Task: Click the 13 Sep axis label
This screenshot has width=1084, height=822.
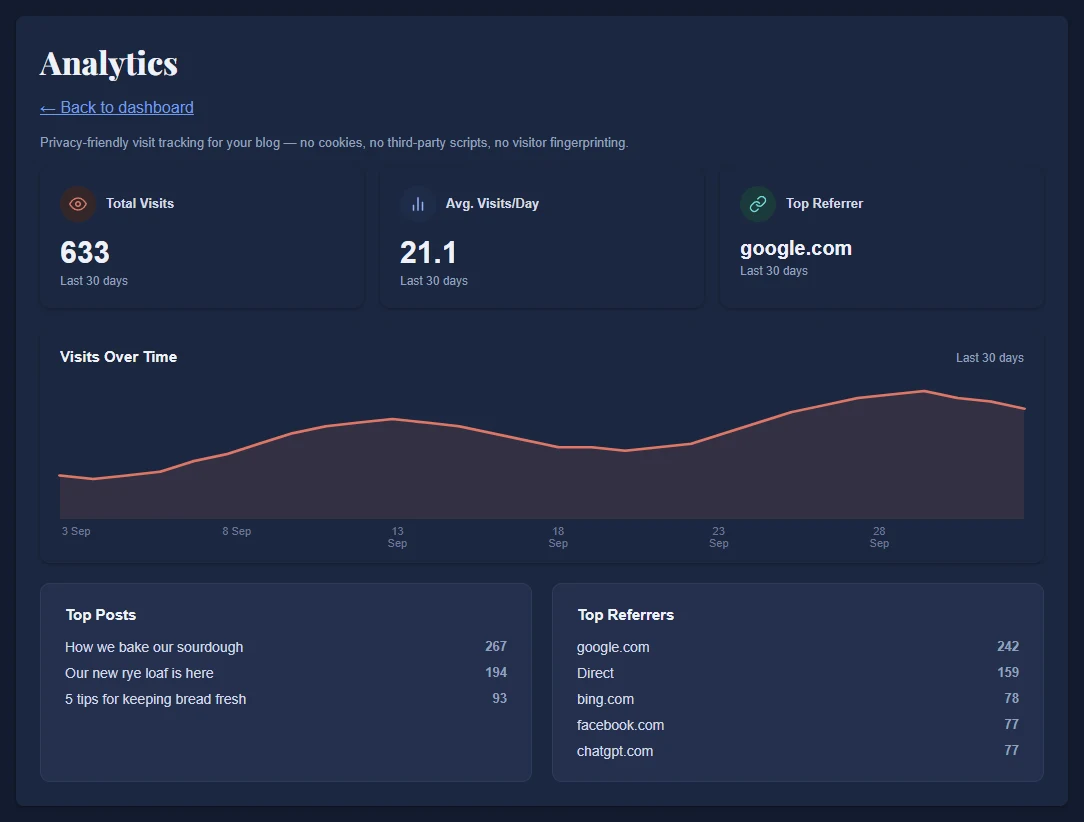Action: coord(398,537)
